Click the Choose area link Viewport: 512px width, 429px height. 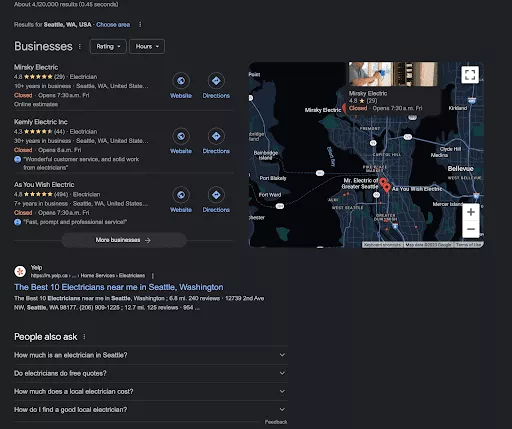113,25
